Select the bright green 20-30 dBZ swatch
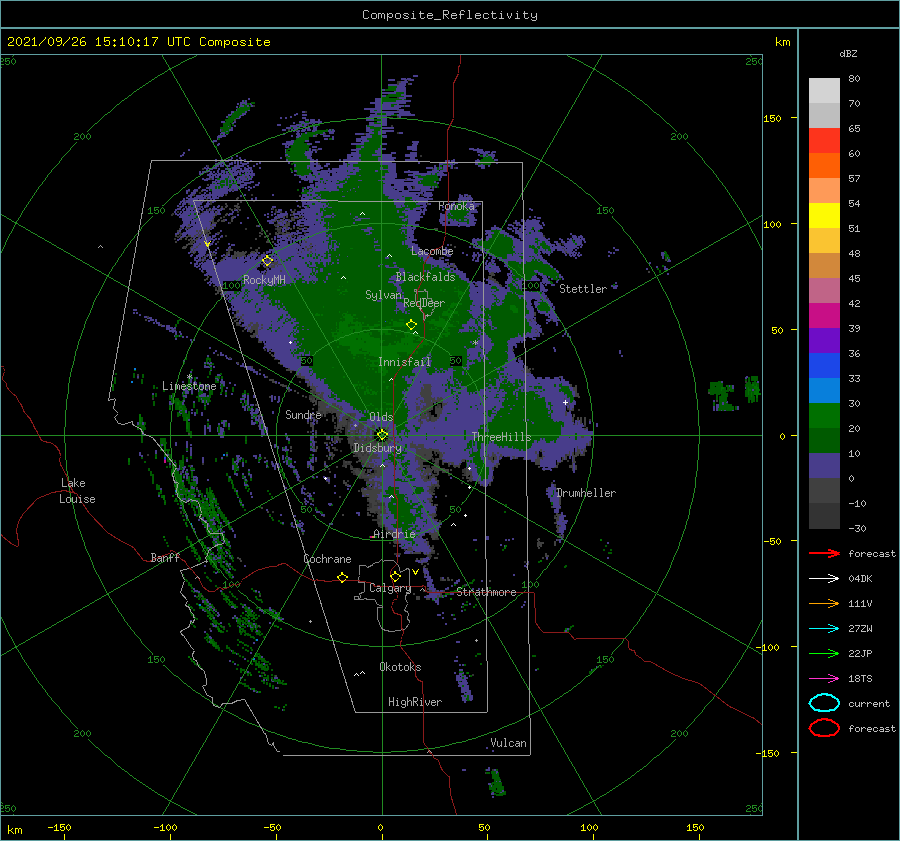 [824, 416]
